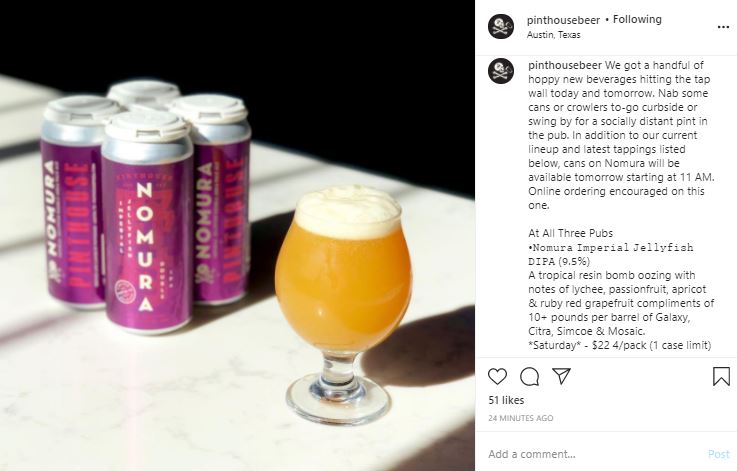The height and width of the screenshot is (471, 737).
Task: Open pinthousebeer username link in header
Action: pos(563,20)
